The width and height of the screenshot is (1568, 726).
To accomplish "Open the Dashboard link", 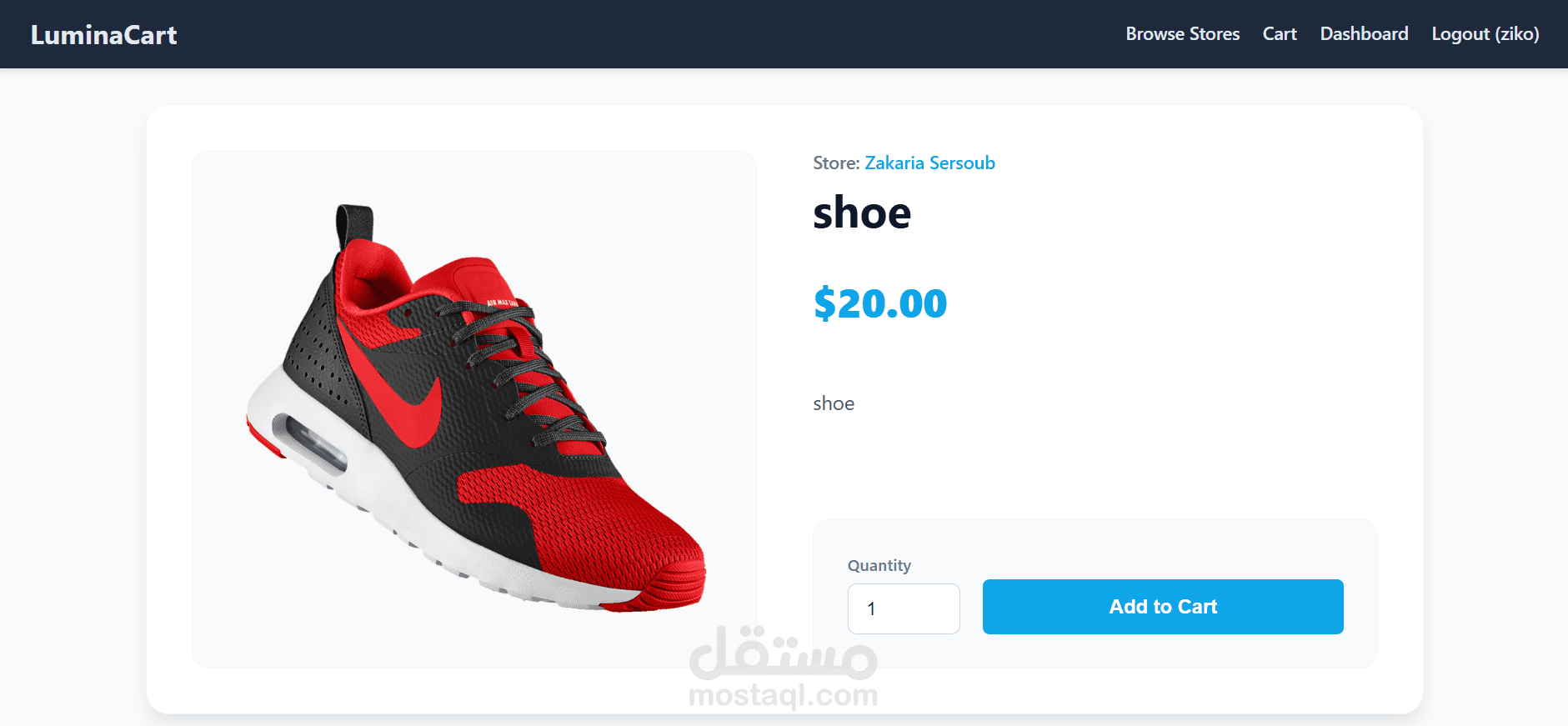I will tap(1364, 34).
